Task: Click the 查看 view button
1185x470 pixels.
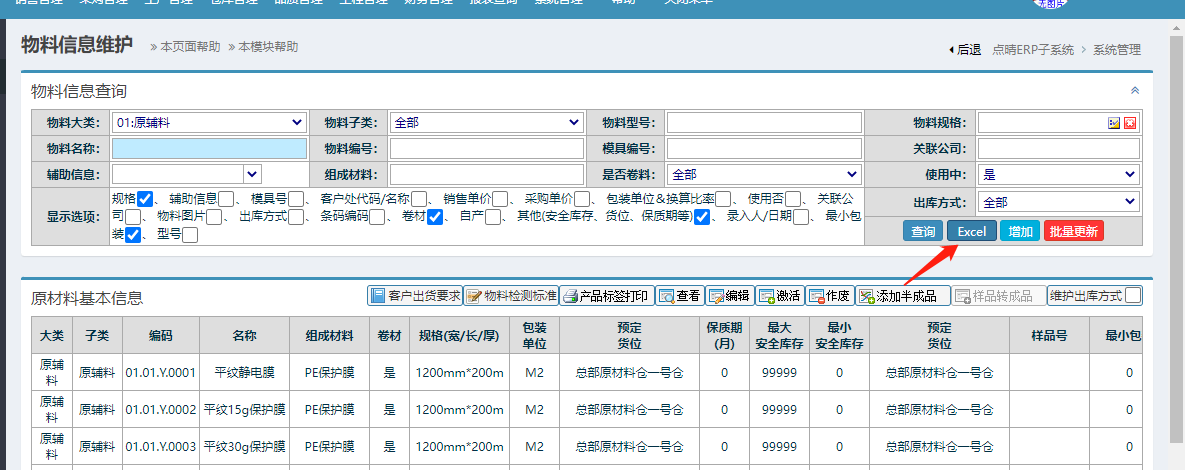Action: pyautogui.click(x=679, y=296)
